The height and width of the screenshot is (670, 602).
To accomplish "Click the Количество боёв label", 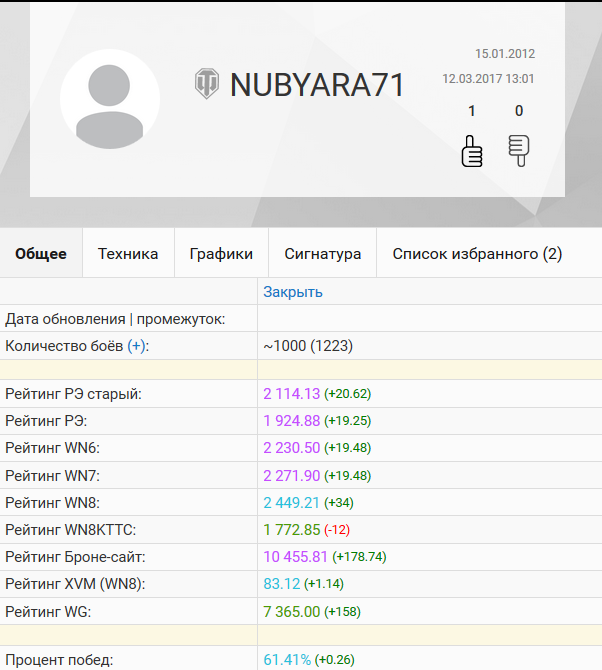I will click(x=64, y=346).
